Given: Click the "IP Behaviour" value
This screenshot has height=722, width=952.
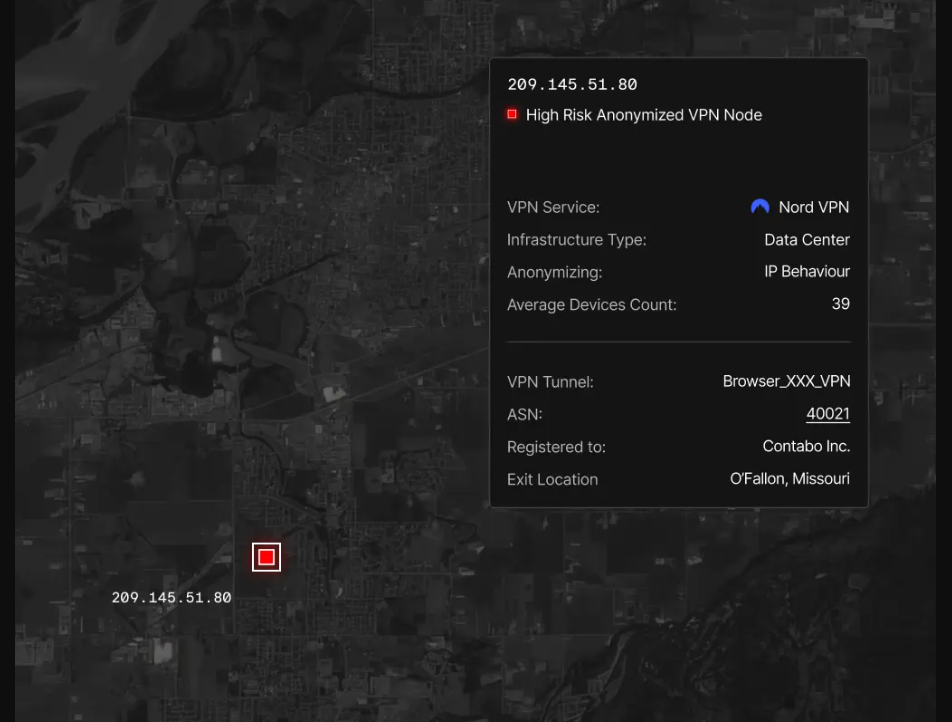Looking at the screenshot, I should pyautogui.click(x=807, y=271).
